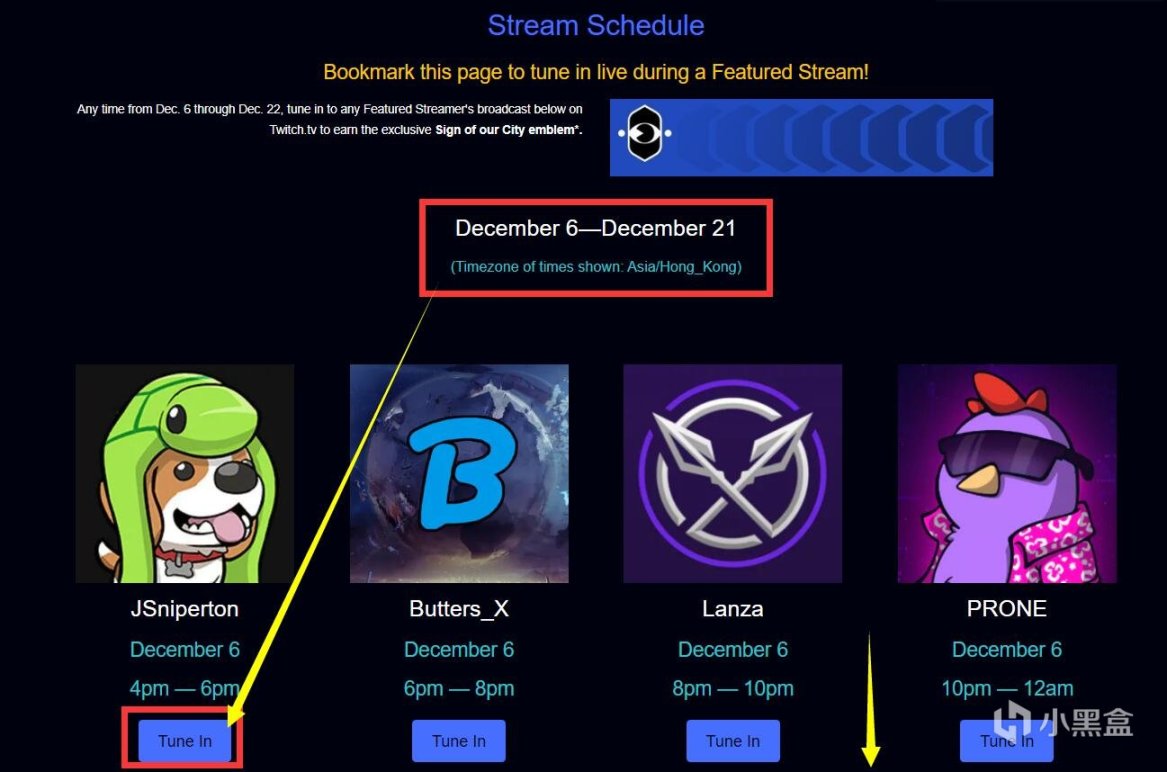Click the blue emblem banner image
This screenshot has height=772, width=1167.
coord(802,138)
